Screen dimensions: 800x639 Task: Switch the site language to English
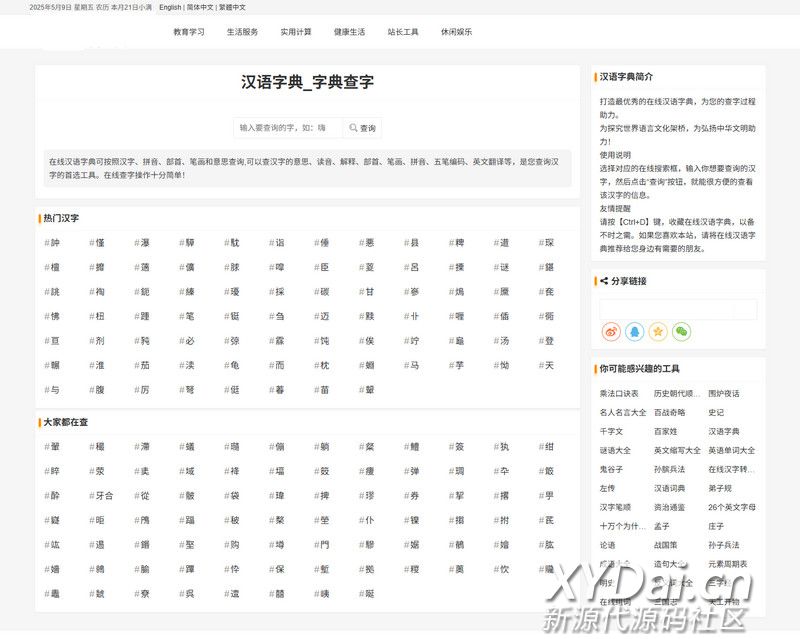(x=170, y=7)
